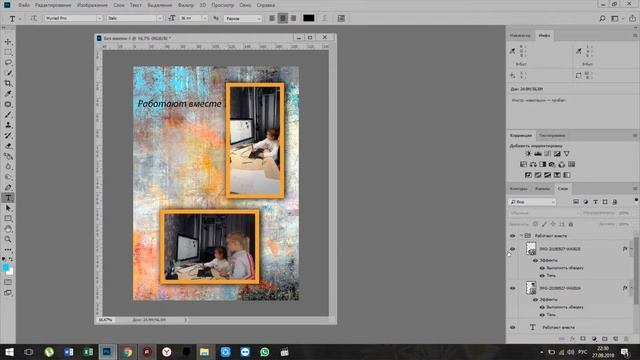The width and height of the screenshot is (640, 360).
Task: Select the Path Selection arrow tool
Action: 8,208
